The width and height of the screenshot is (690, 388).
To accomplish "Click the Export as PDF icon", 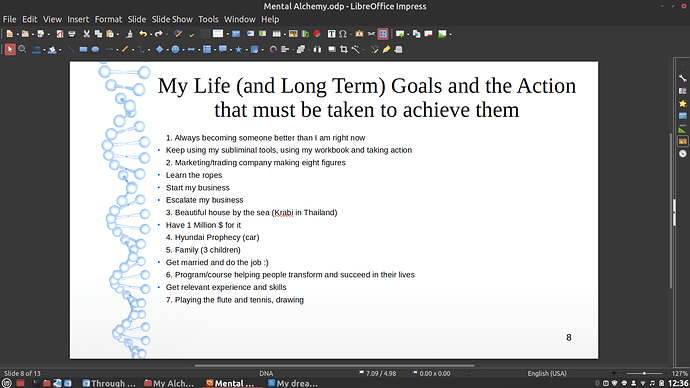I will coord(60,34).
